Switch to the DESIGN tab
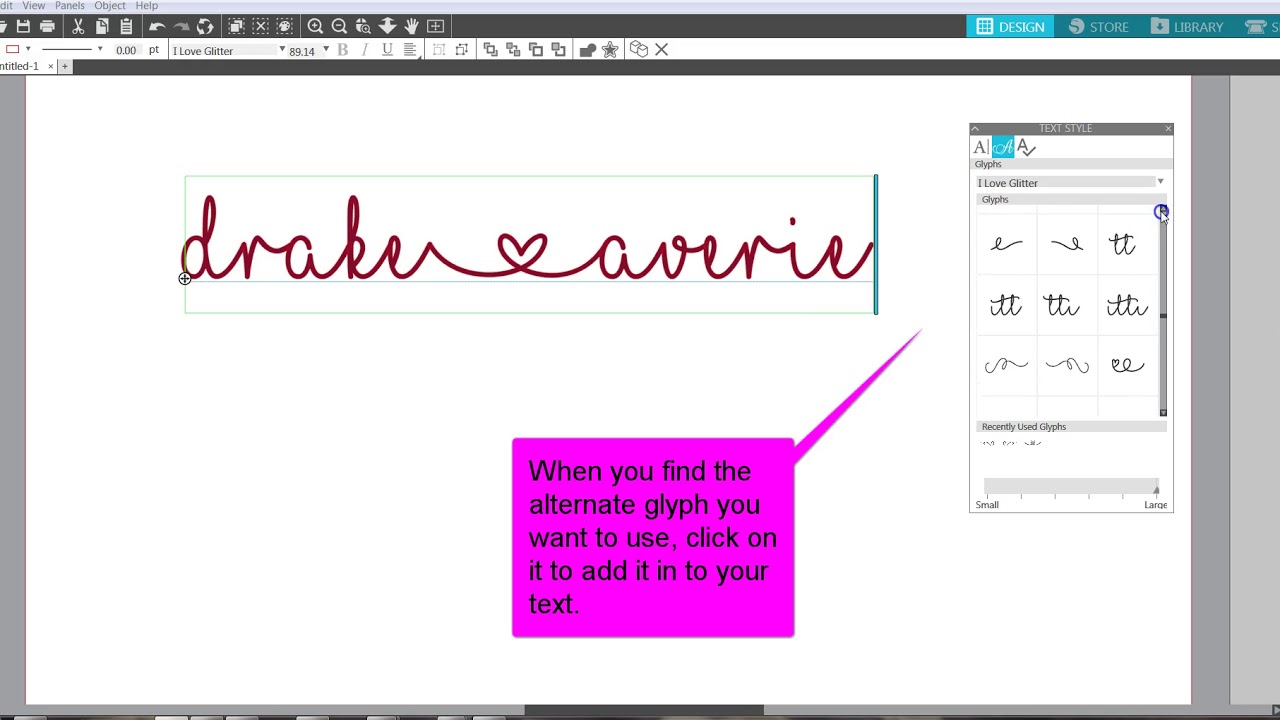The height and width of the screenshot is (720, 1280). tap(1011, 27)
